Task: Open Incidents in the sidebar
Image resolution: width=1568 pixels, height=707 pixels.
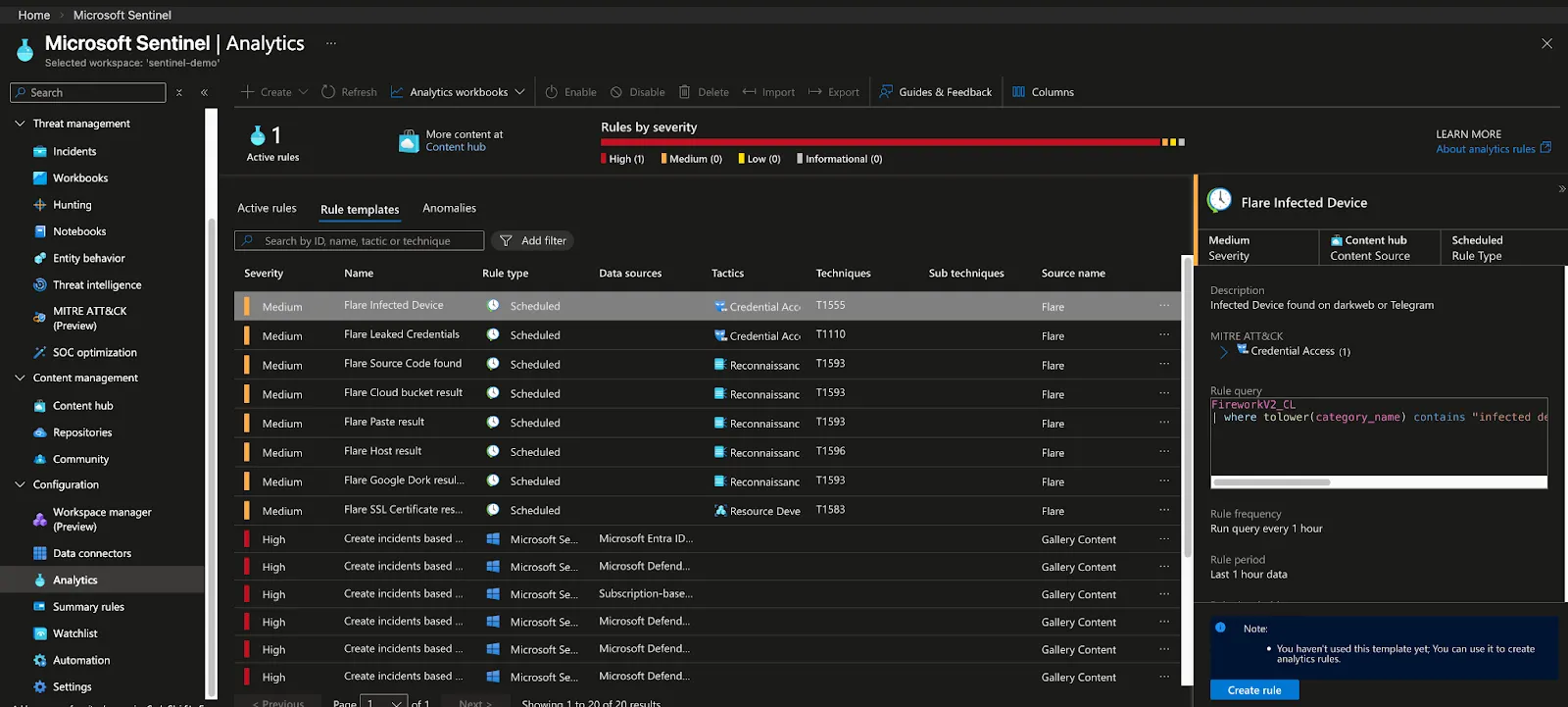Action: coord(74,151)
